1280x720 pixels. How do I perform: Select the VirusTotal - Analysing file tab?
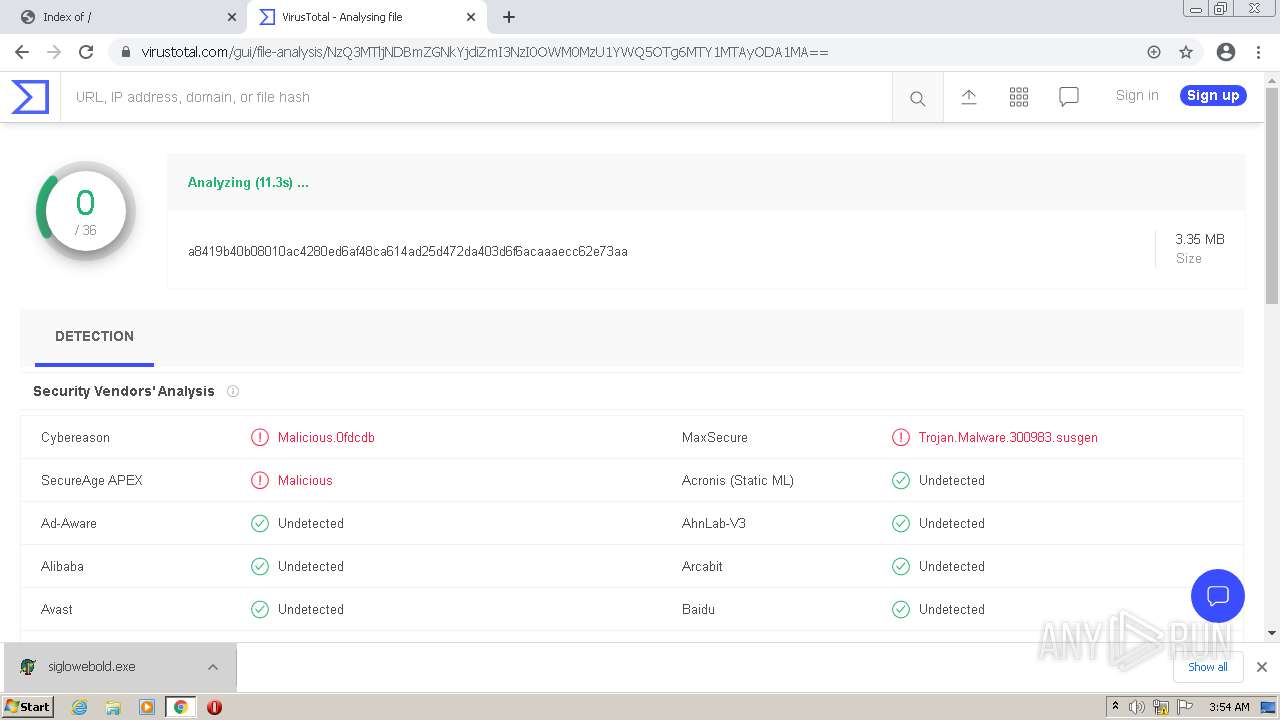coord(367,17)
